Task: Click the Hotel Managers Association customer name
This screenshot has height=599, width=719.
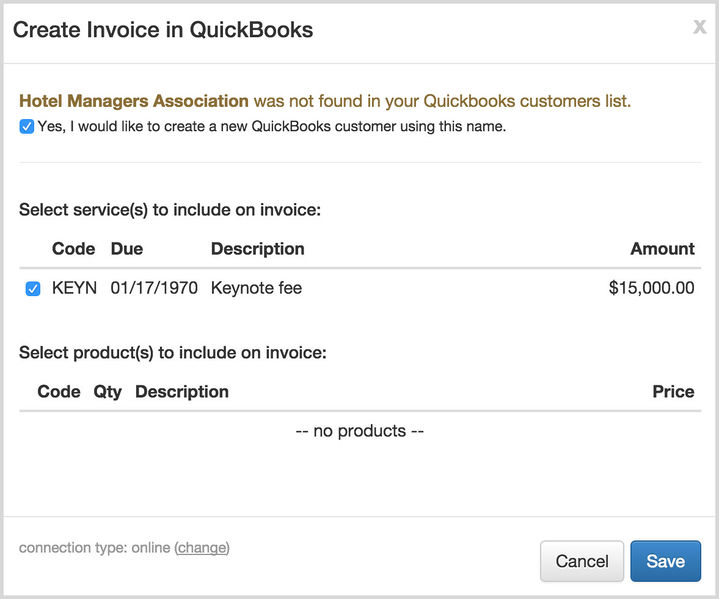Action: [134, 101]
